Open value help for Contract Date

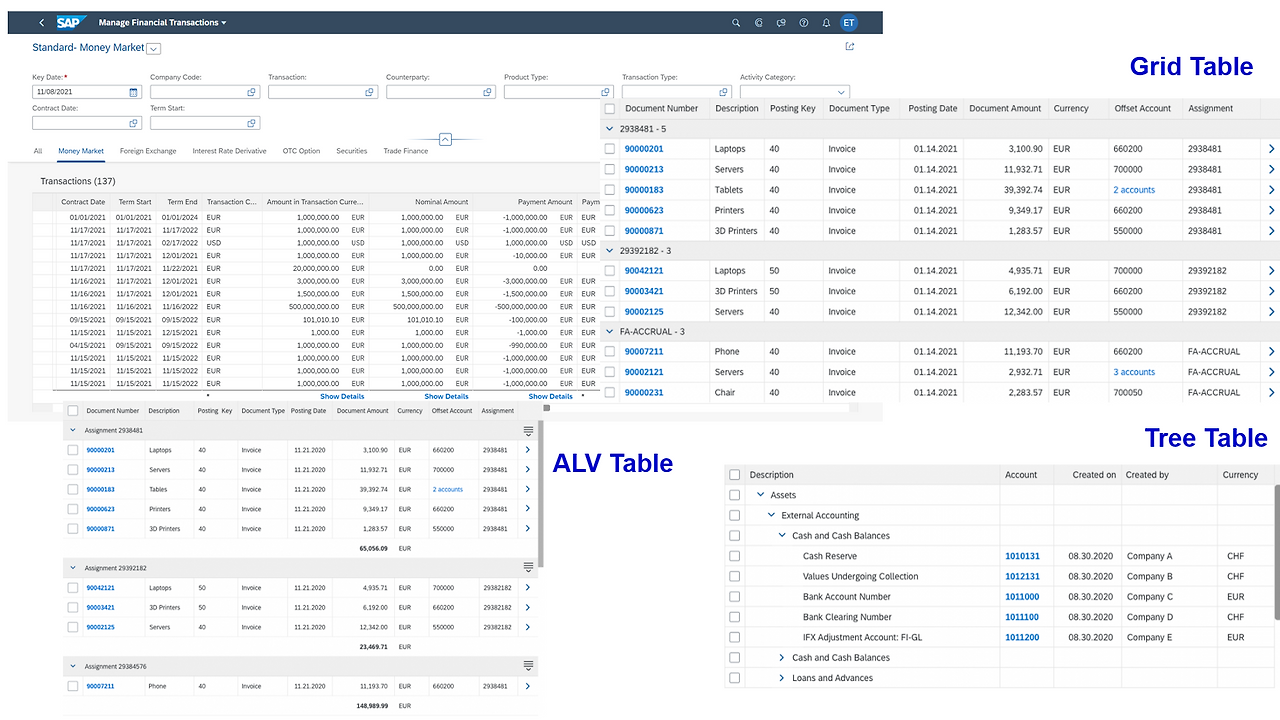pos(134,123)
